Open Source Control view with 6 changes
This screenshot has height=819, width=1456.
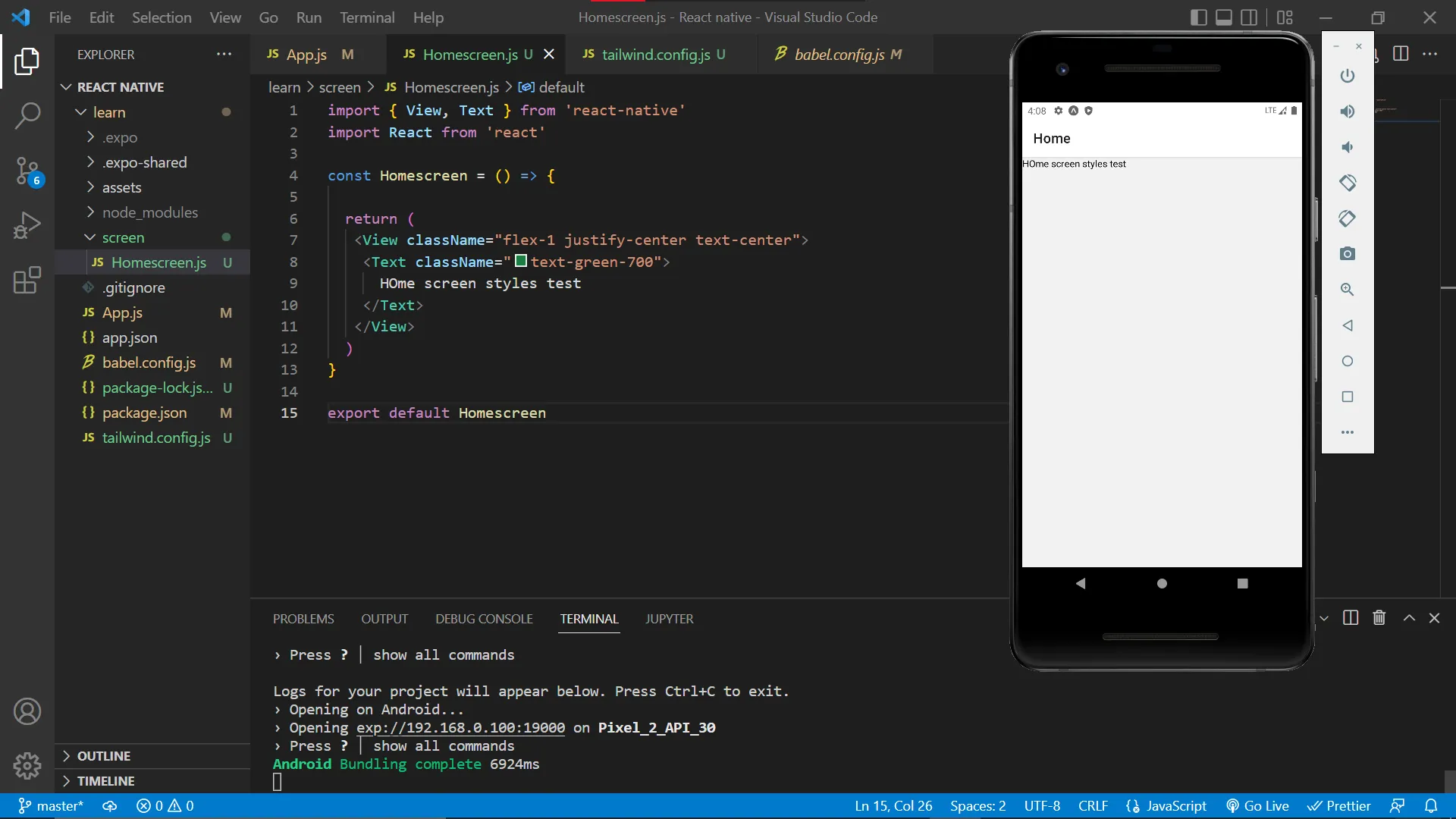click(27, 171)
